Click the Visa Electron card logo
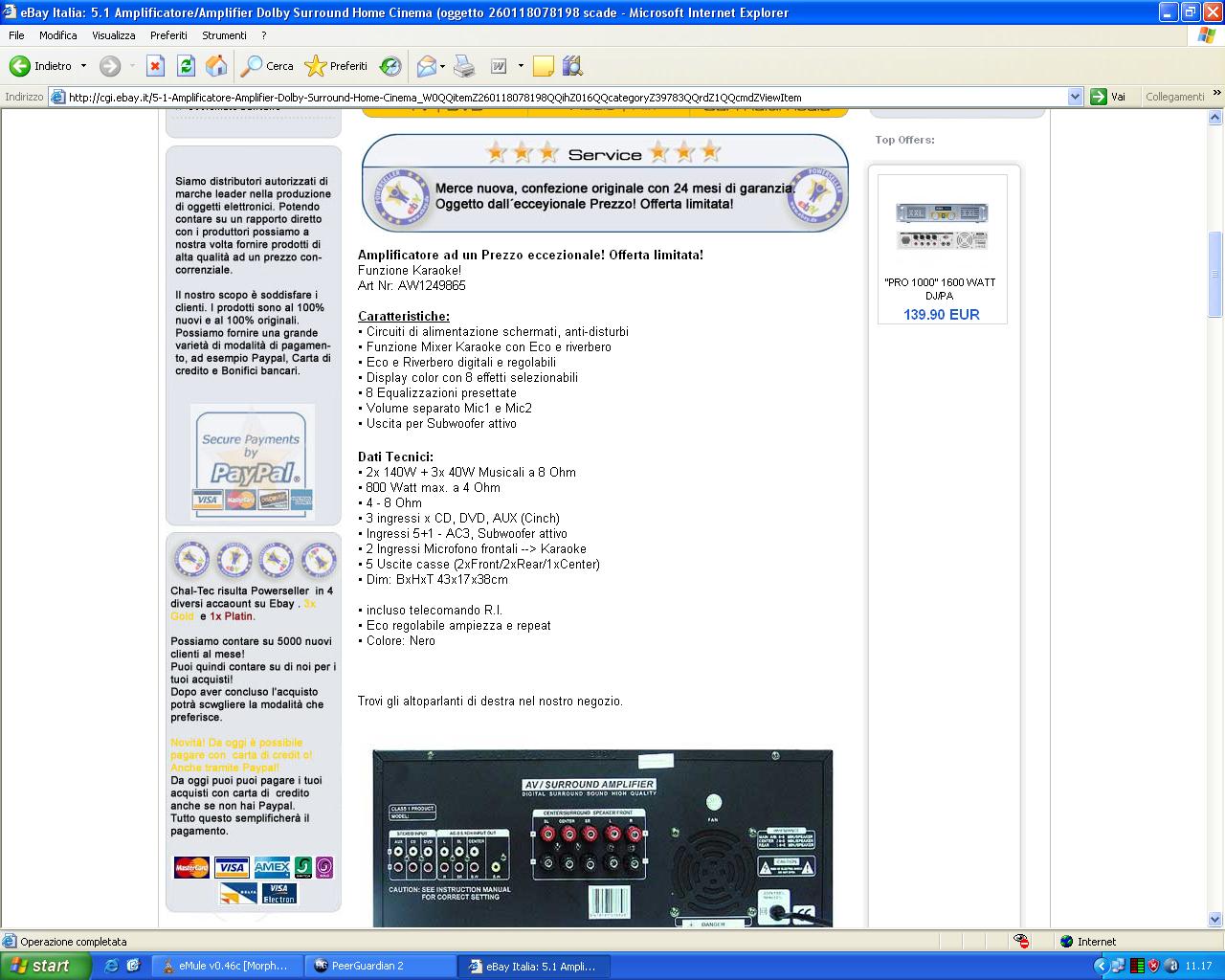This screenshot has width=1225, height=980. (279, 894)
